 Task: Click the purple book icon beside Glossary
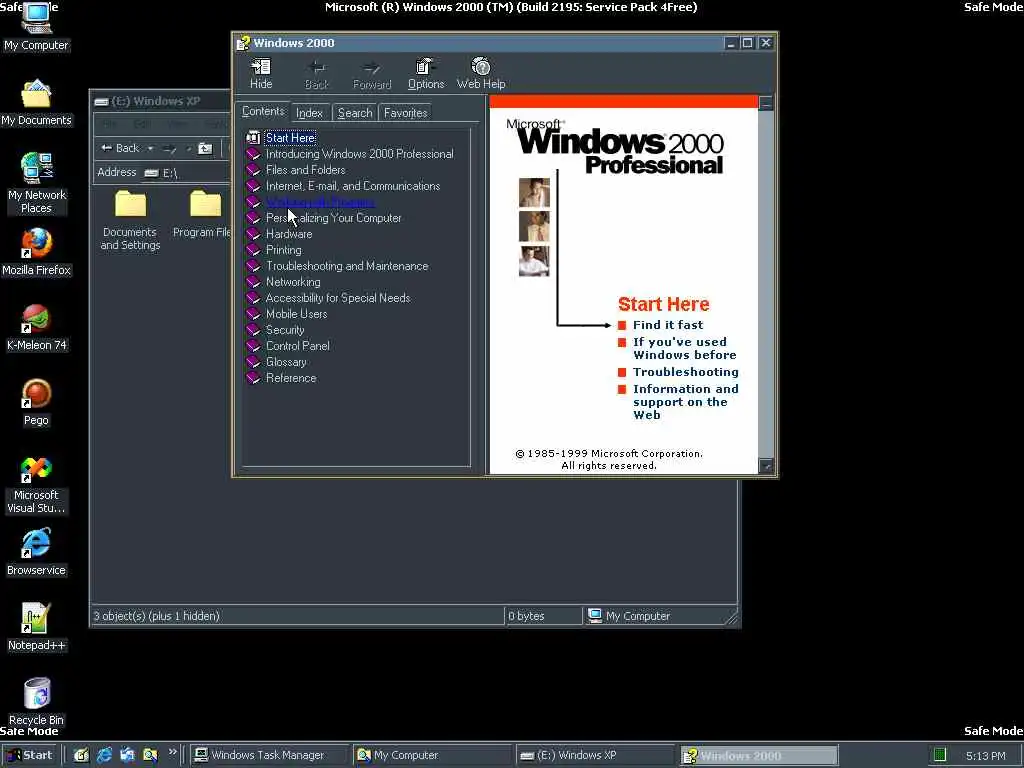(x=253, y=362)
